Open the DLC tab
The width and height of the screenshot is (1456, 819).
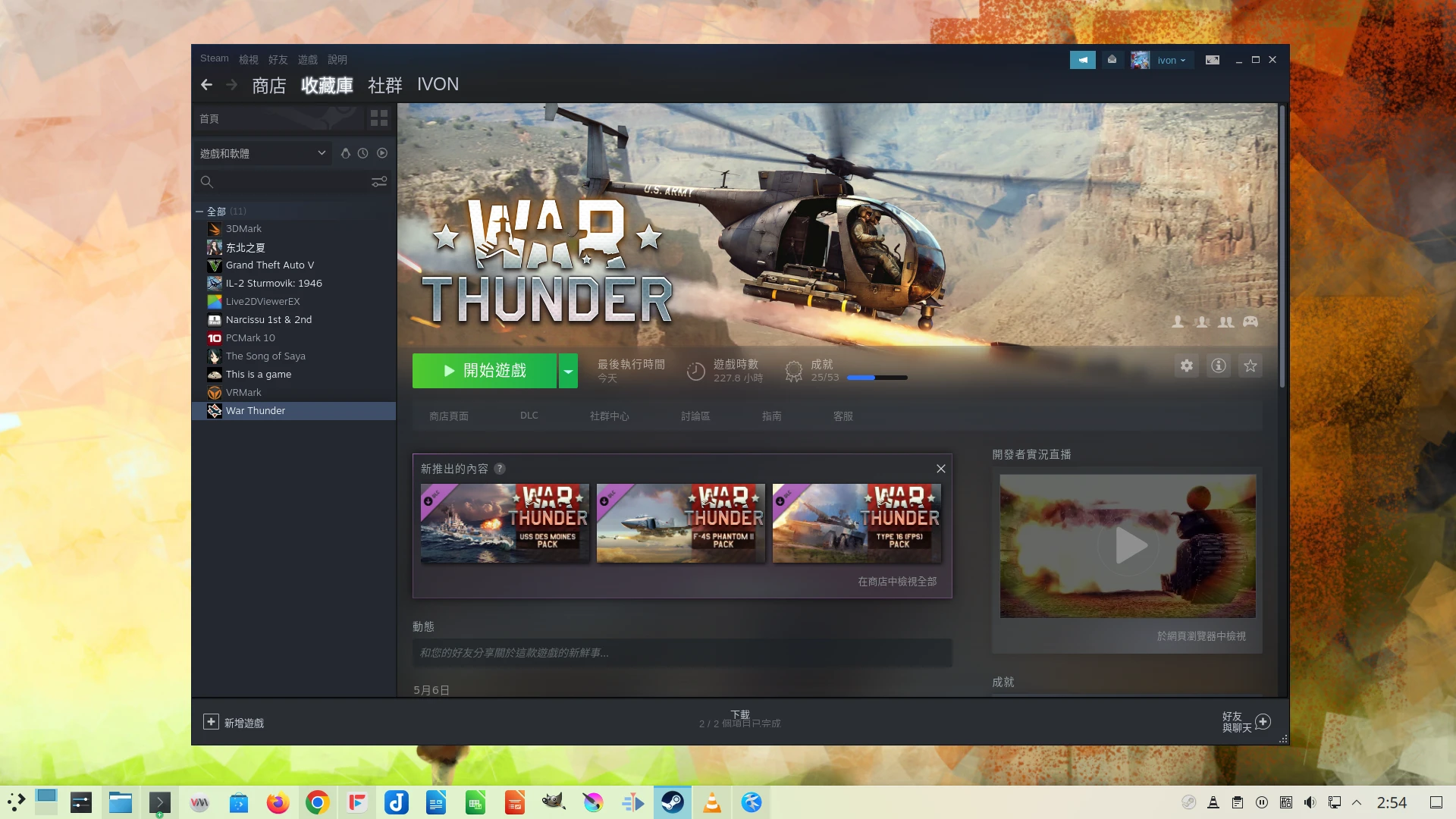pos(529,416)
